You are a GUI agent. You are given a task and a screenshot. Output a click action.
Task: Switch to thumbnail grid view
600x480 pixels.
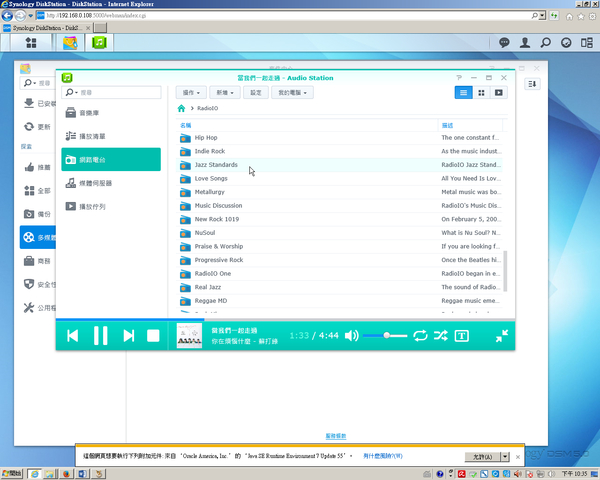[481, 92]
